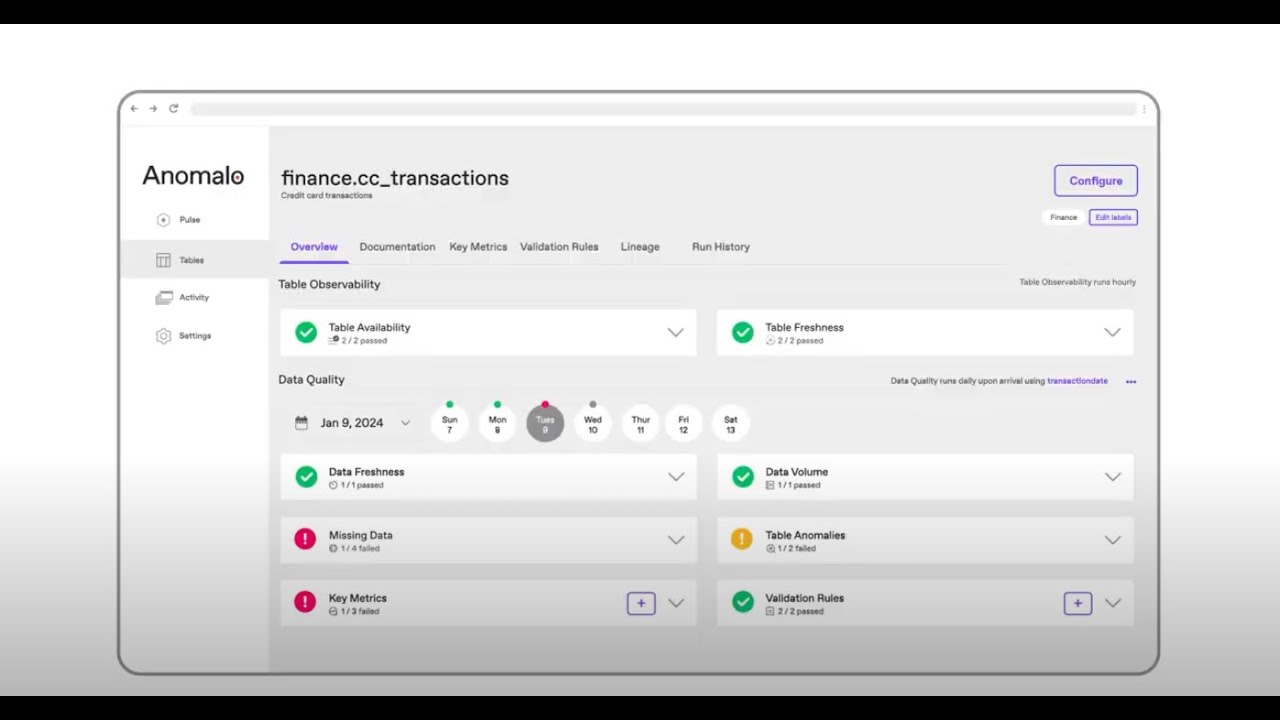Open the Lineage tab
This screenshot has width=1280, height=720.
click(x=640, y=247)
